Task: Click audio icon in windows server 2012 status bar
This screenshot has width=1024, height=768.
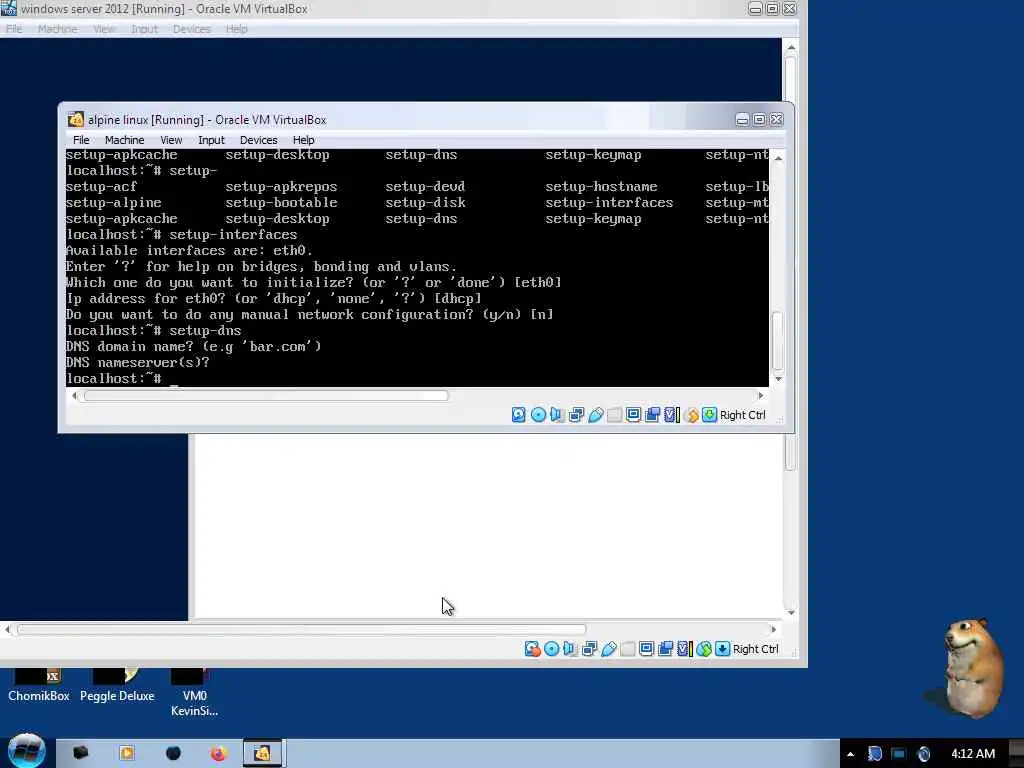Action: [570, 648]
